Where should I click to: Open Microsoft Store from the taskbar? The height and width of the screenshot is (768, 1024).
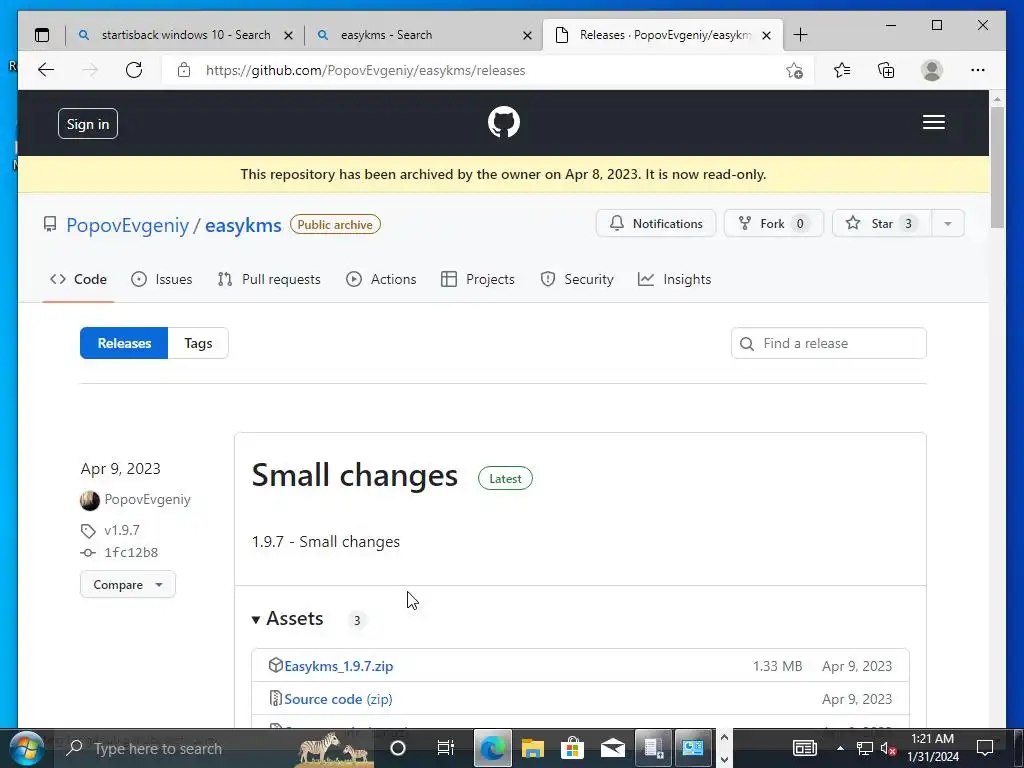572,748
